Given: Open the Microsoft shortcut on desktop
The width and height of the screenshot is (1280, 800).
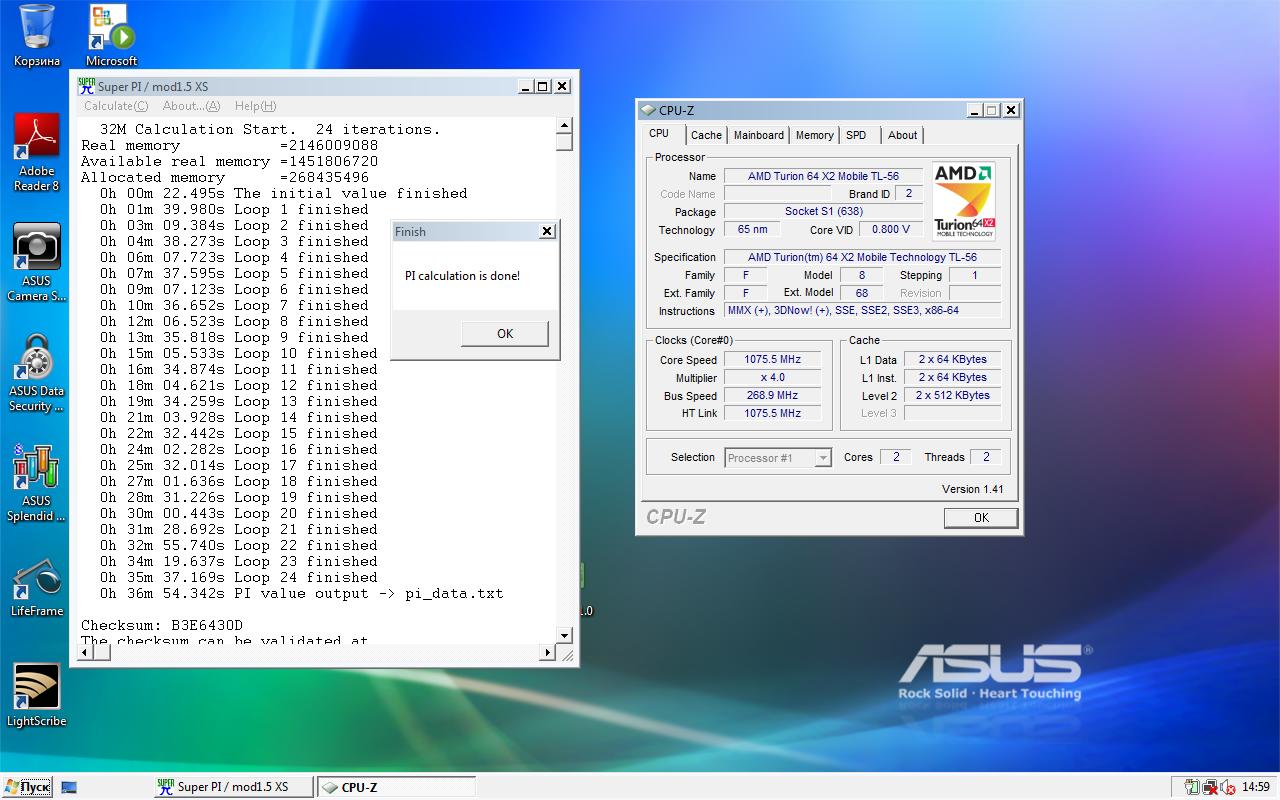Looking at the screenshot, I should (x=111, y=36).
